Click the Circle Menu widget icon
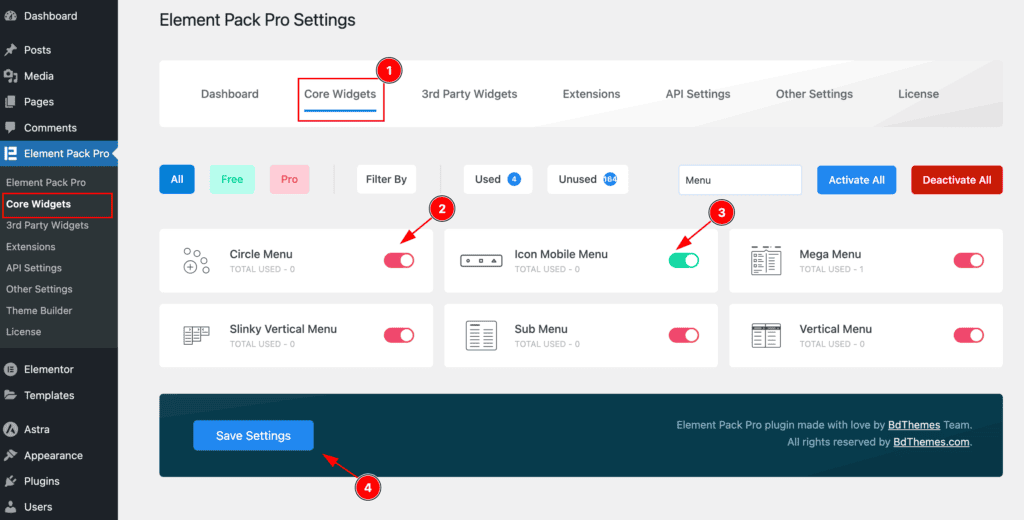 tap(196, 261)
